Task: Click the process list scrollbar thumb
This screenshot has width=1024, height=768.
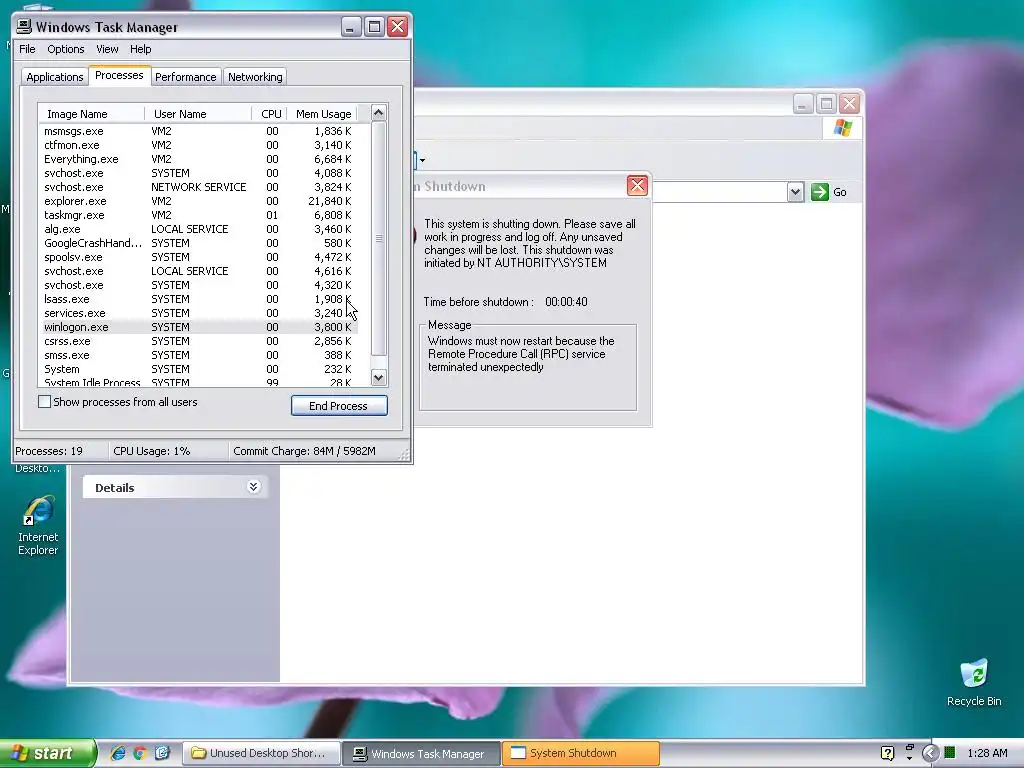Action: (x=379, y=238)
